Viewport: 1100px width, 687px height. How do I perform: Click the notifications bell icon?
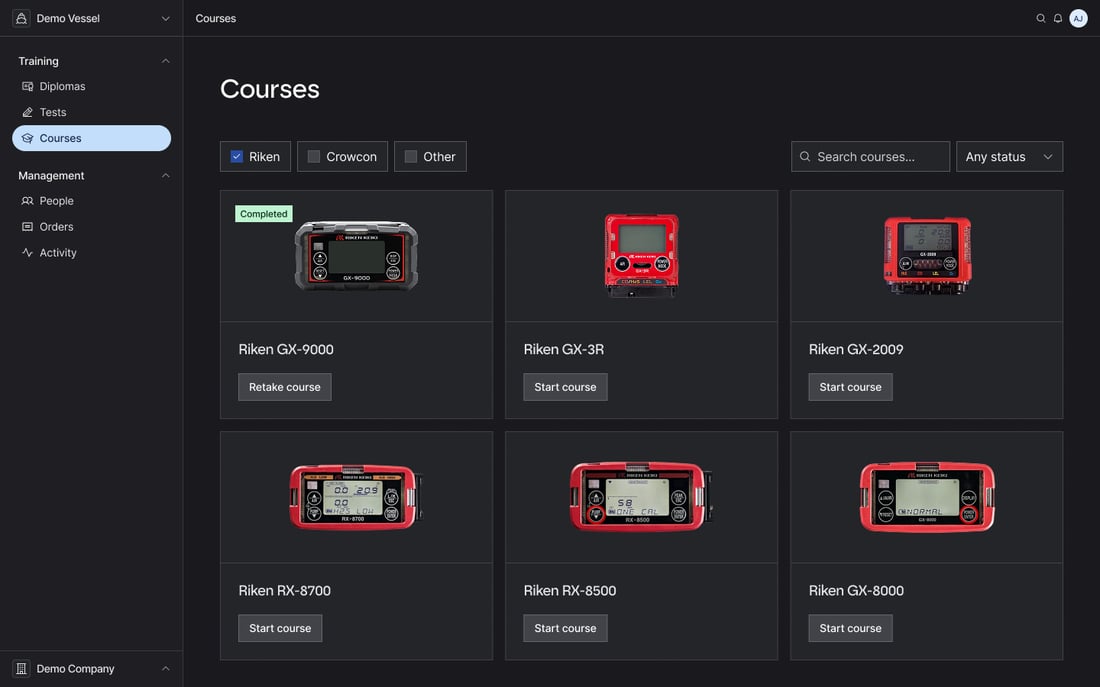pos(1057,17)
